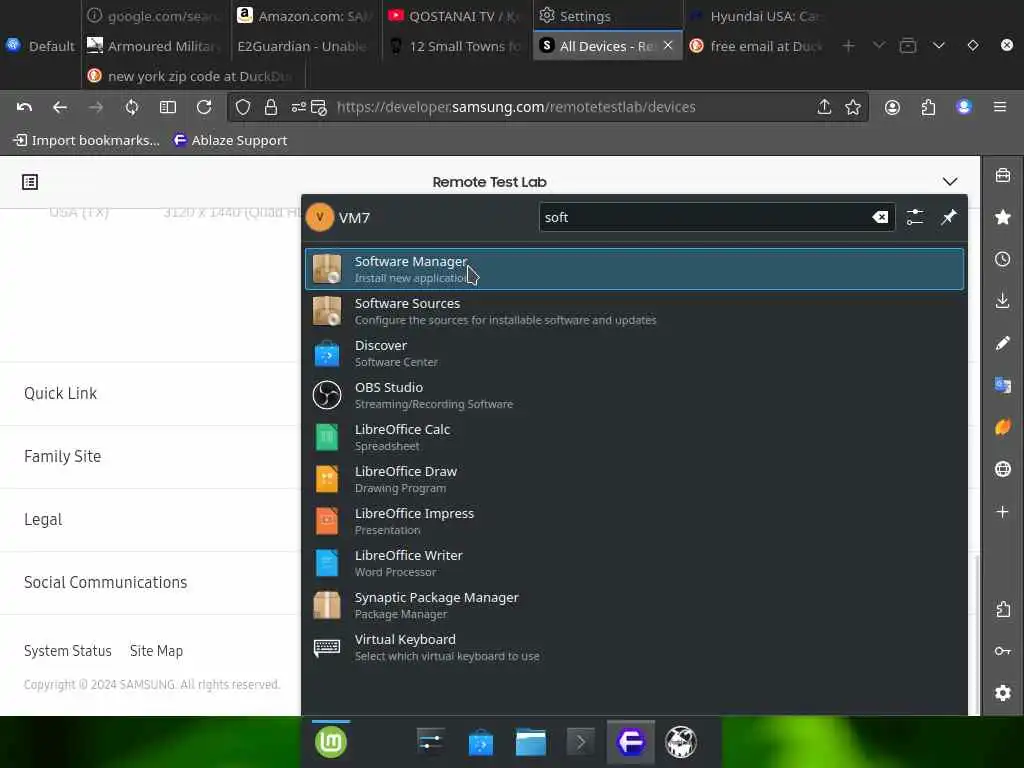This screenshot has height=768, width=1024.
Task: Switch to Hyundai USA tab
Action: coord(758,16)
